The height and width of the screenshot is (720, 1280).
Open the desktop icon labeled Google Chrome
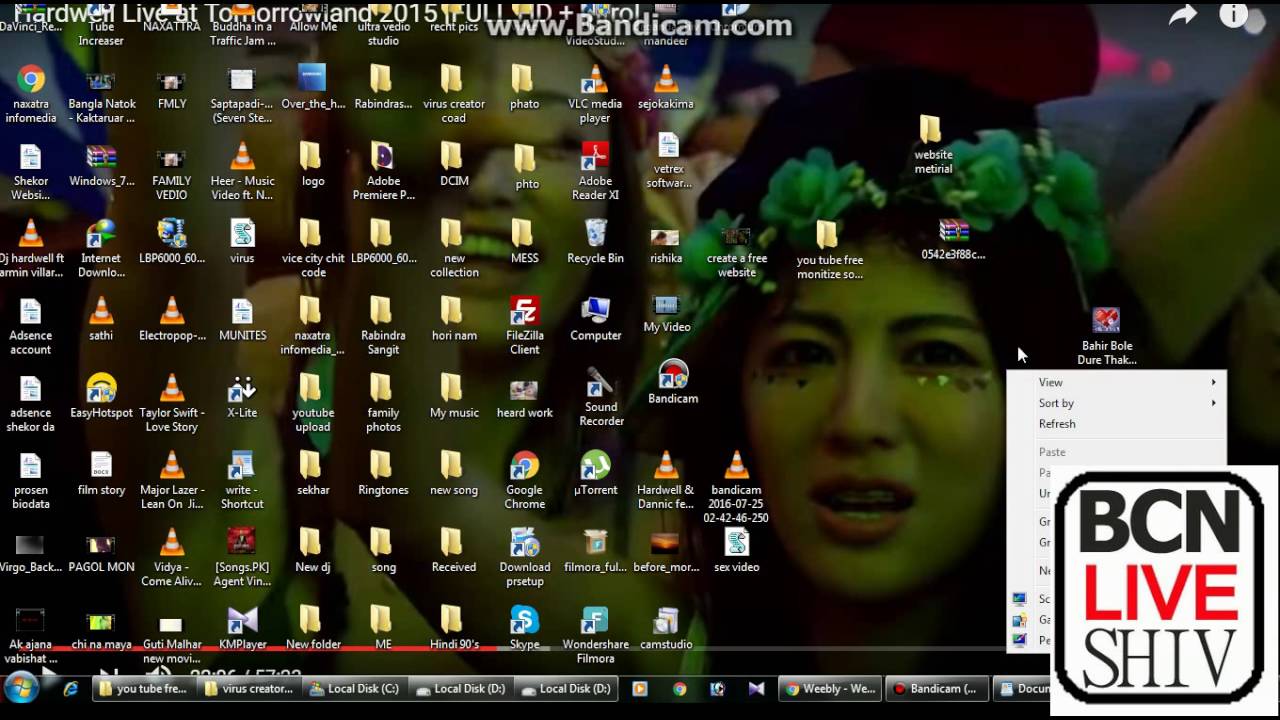524,480
